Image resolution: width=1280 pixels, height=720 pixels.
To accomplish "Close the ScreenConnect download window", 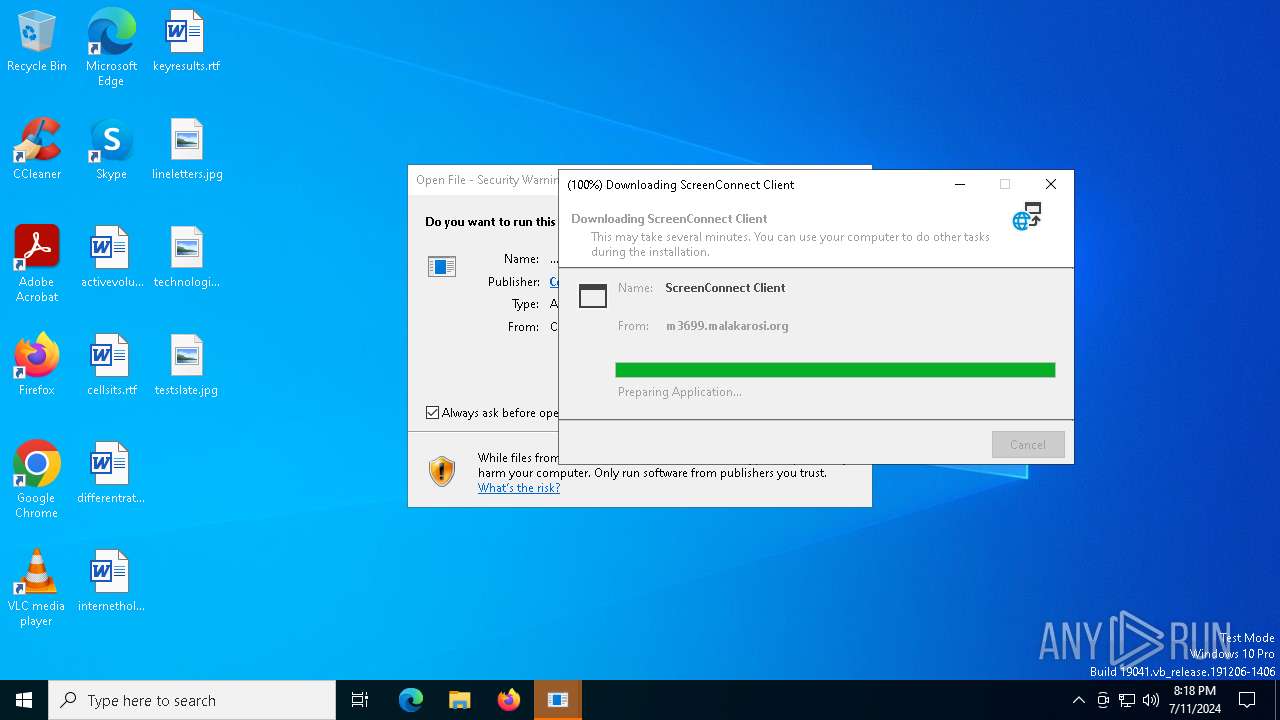I will [1050, 184].
